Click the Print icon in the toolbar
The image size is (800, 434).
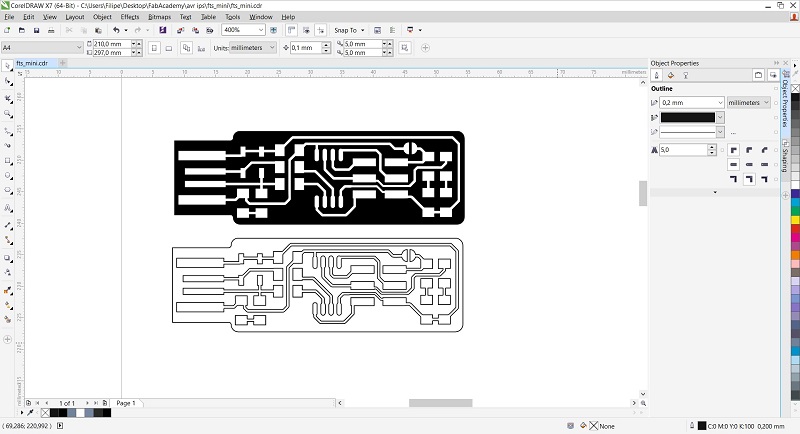[x=51, y=30]
